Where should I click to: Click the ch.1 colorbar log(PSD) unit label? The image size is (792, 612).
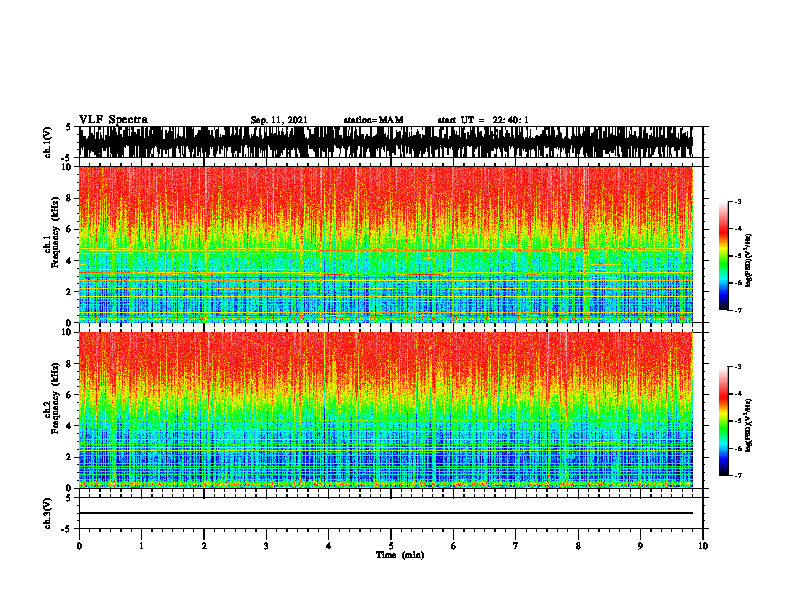point(749,260)
